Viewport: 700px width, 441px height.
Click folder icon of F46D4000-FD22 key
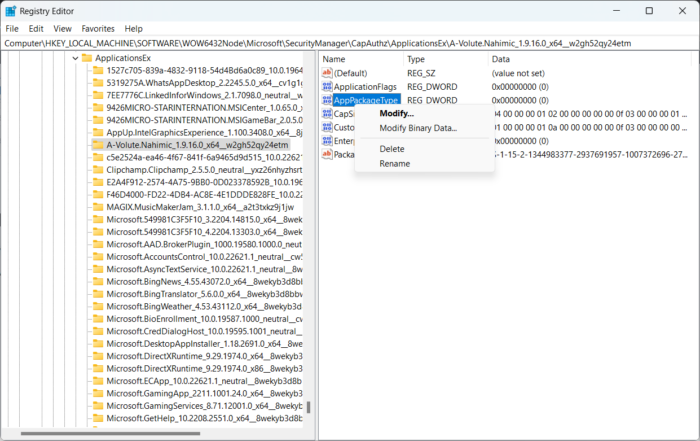coord(98,195)
